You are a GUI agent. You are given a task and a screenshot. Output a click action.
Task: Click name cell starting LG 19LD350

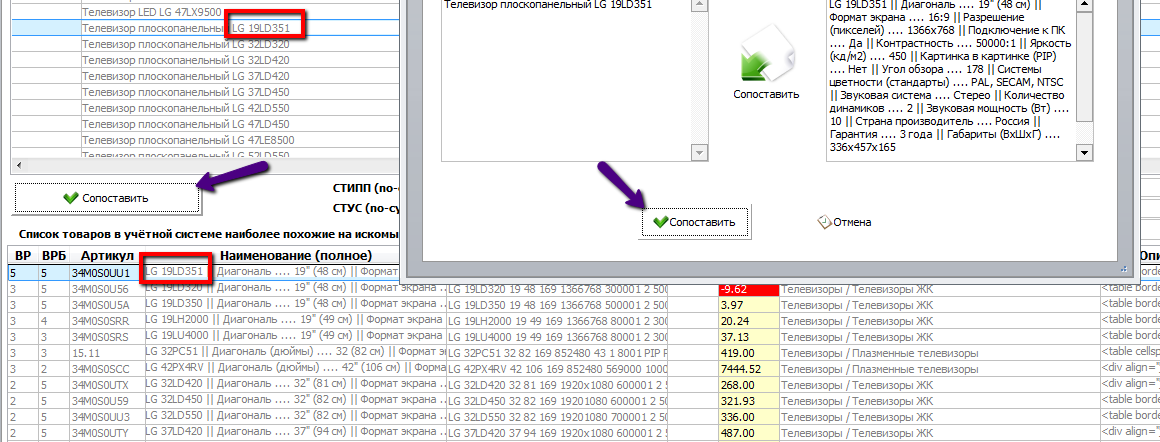click(294, 304)
